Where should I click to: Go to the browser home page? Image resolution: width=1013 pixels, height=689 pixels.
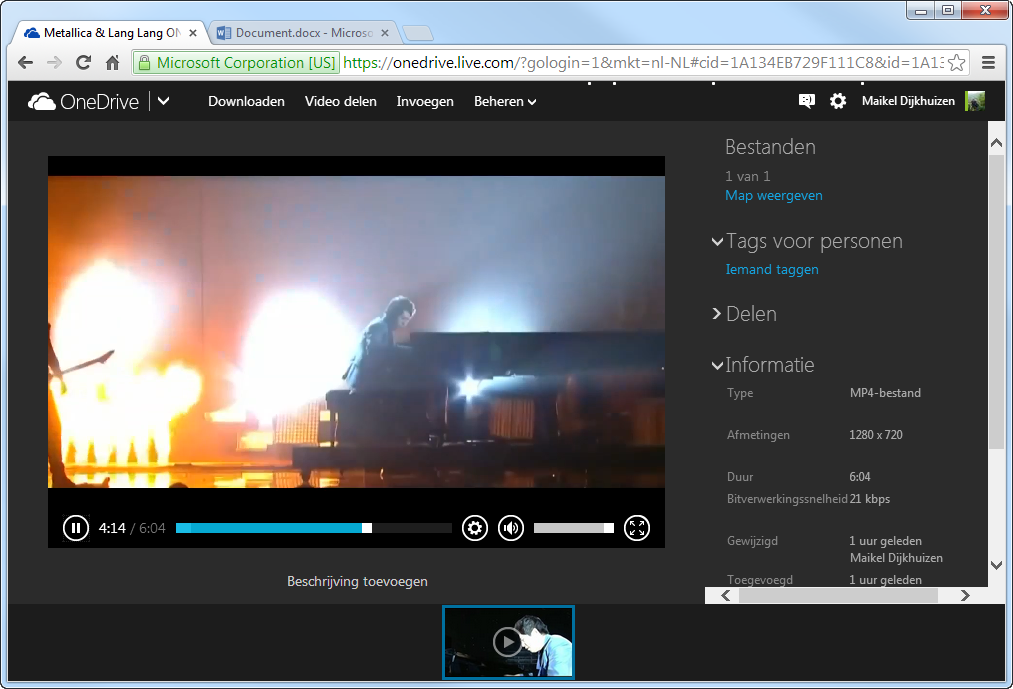pos(112,63)
